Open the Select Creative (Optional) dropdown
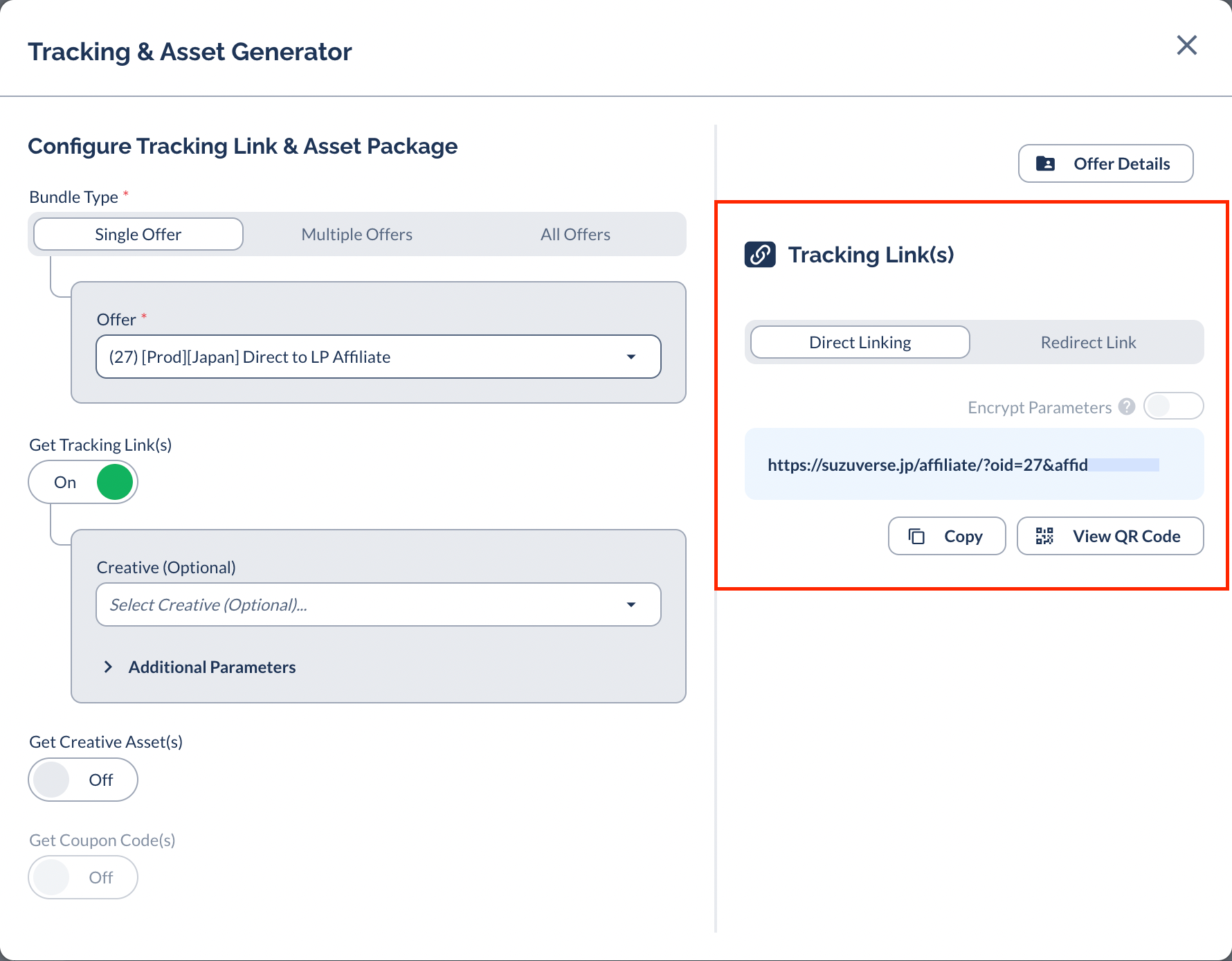The image size is (1232, 961). (x=377, y=605)
